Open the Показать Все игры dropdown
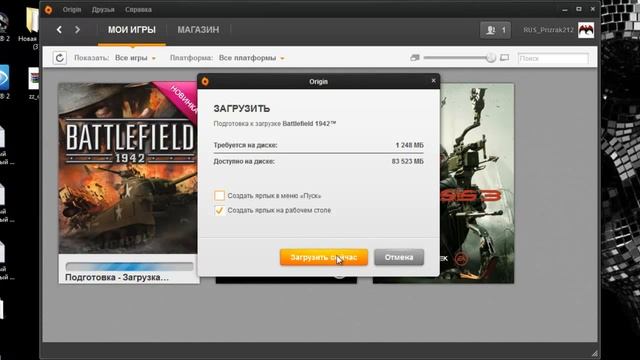 [x=135, y=58]
